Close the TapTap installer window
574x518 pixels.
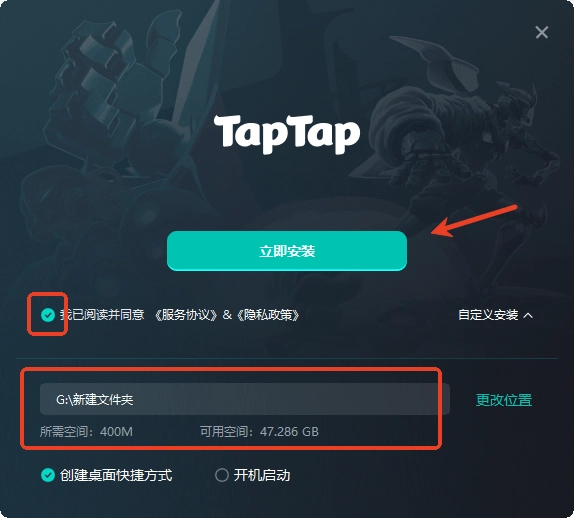coord(541,32)
